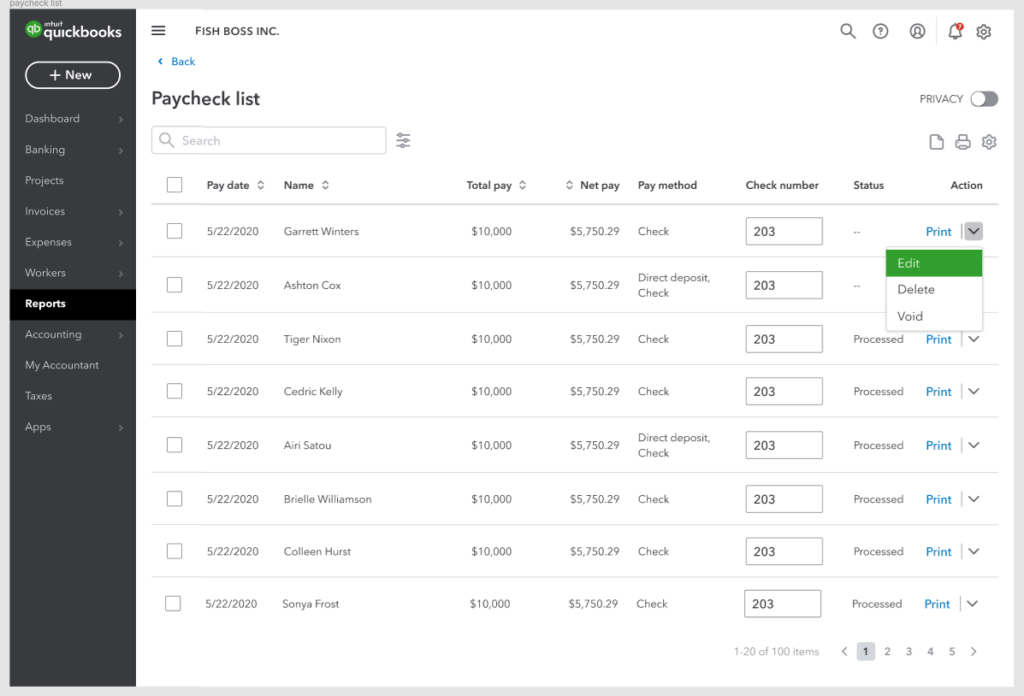Viewport: 1024px width, 696px height.
Task: Print the Garrett Winters paycheck
Action: (x=938, y=231)
